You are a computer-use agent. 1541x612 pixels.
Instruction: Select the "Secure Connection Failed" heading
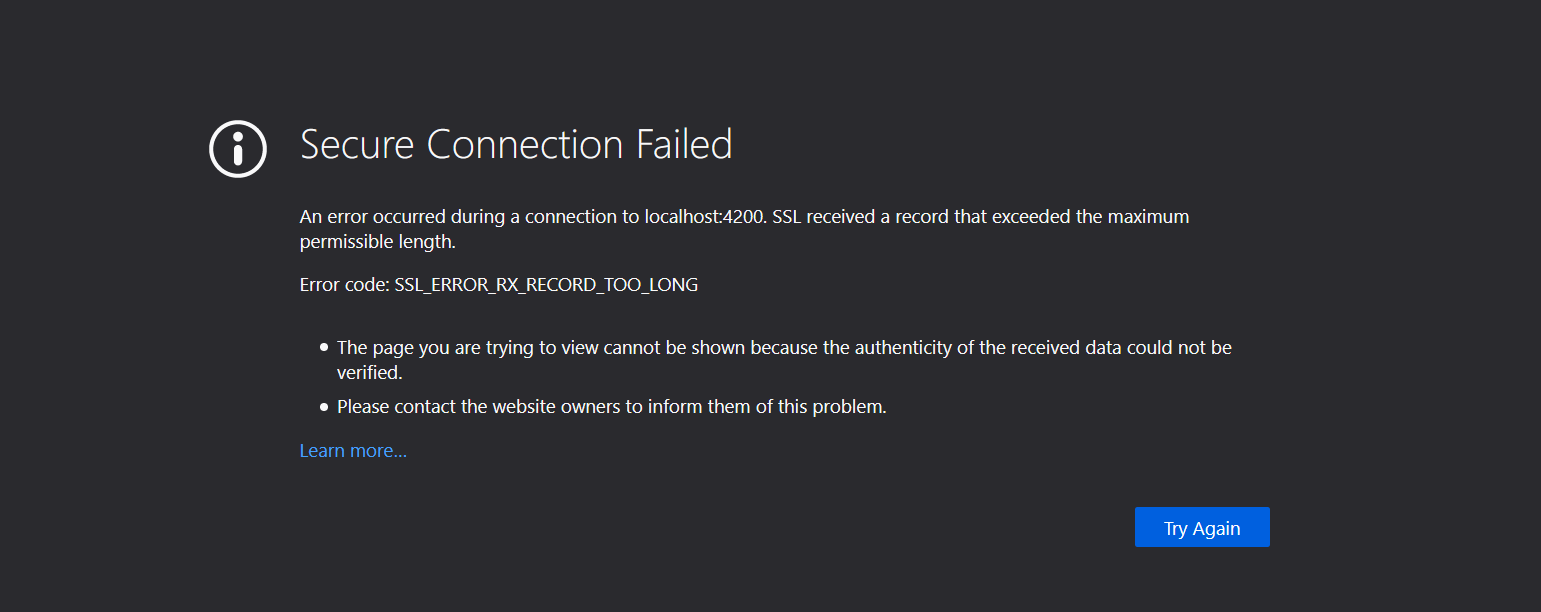coord(516,144)
